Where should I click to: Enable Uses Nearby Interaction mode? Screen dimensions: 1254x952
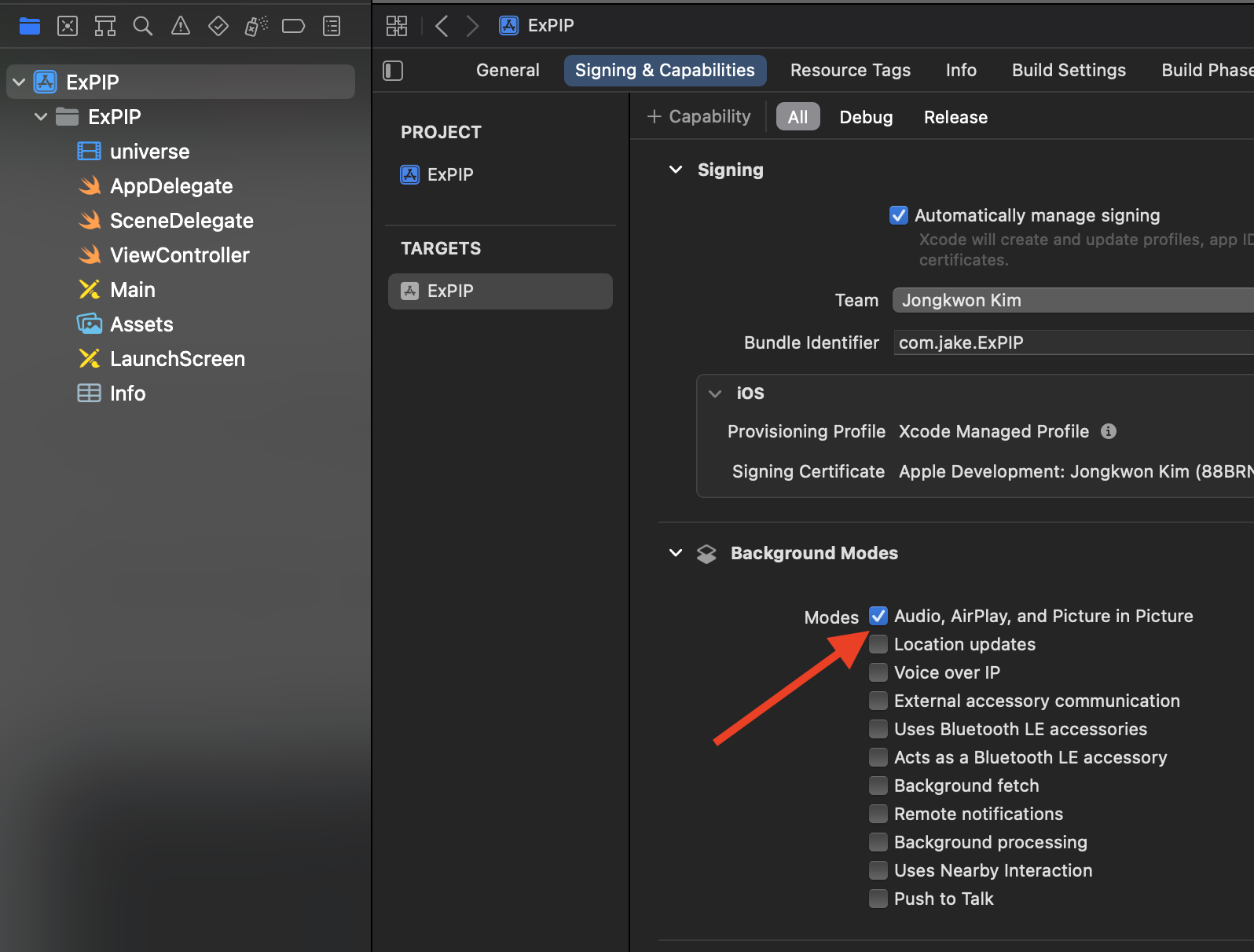coord(878,870)
